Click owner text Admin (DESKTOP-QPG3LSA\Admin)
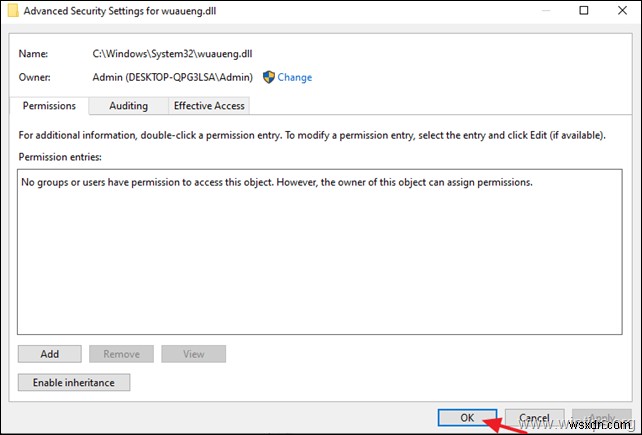The image size is (642, 435). coord(172,77)
